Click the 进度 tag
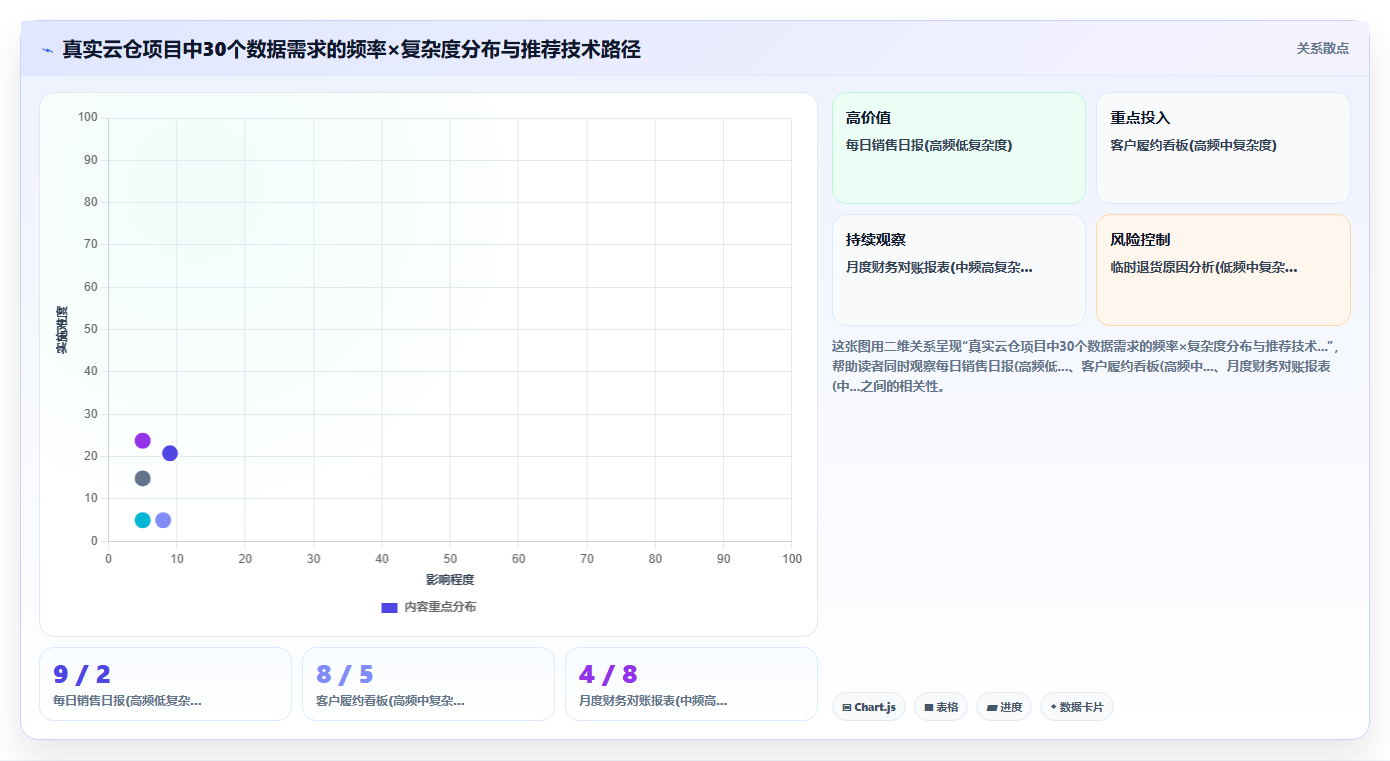The height and width of the screenshot is (761, 1390). (x=1004, y=707)
